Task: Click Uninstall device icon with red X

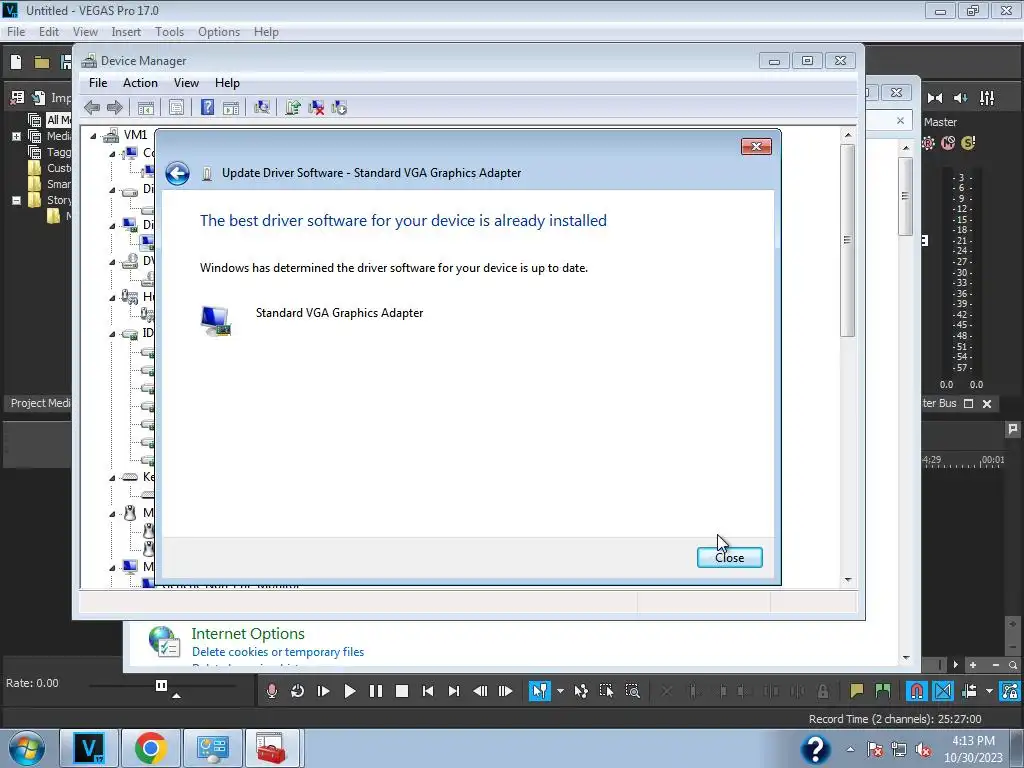Action: tap(316, 108)
